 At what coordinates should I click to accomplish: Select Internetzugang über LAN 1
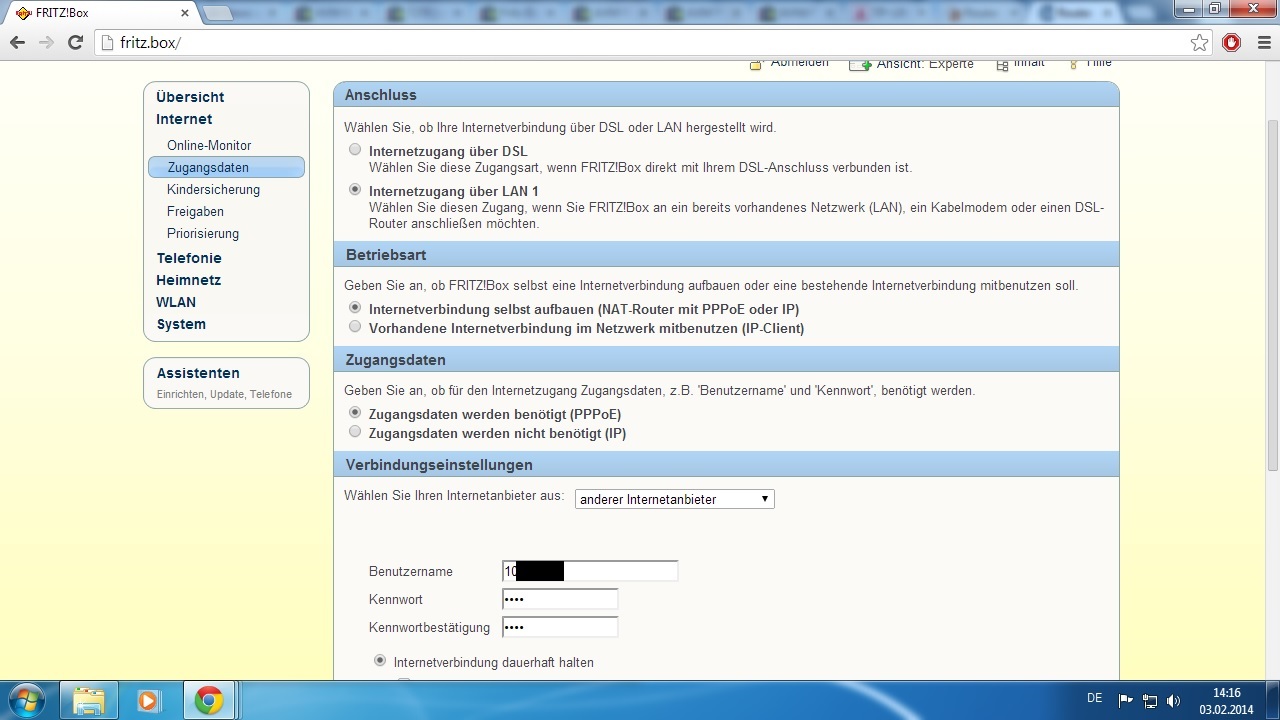(x=355, y=189)
